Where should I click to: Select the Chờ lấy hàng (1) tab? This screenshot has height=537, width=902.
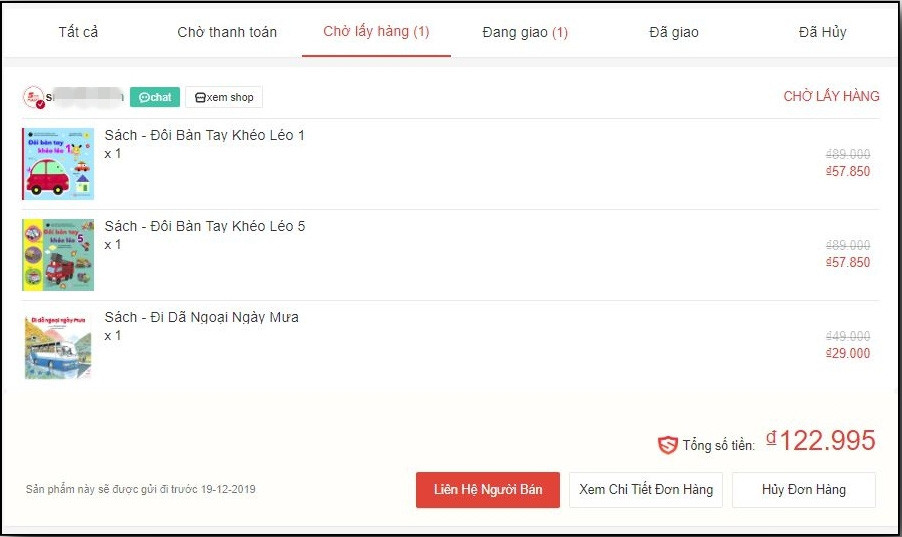click(376, 32)
